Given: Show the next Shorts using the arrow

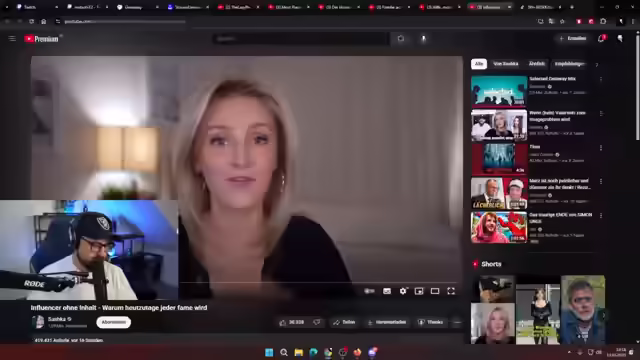Looking at the screenshot, I should click(x=603, y=315).
